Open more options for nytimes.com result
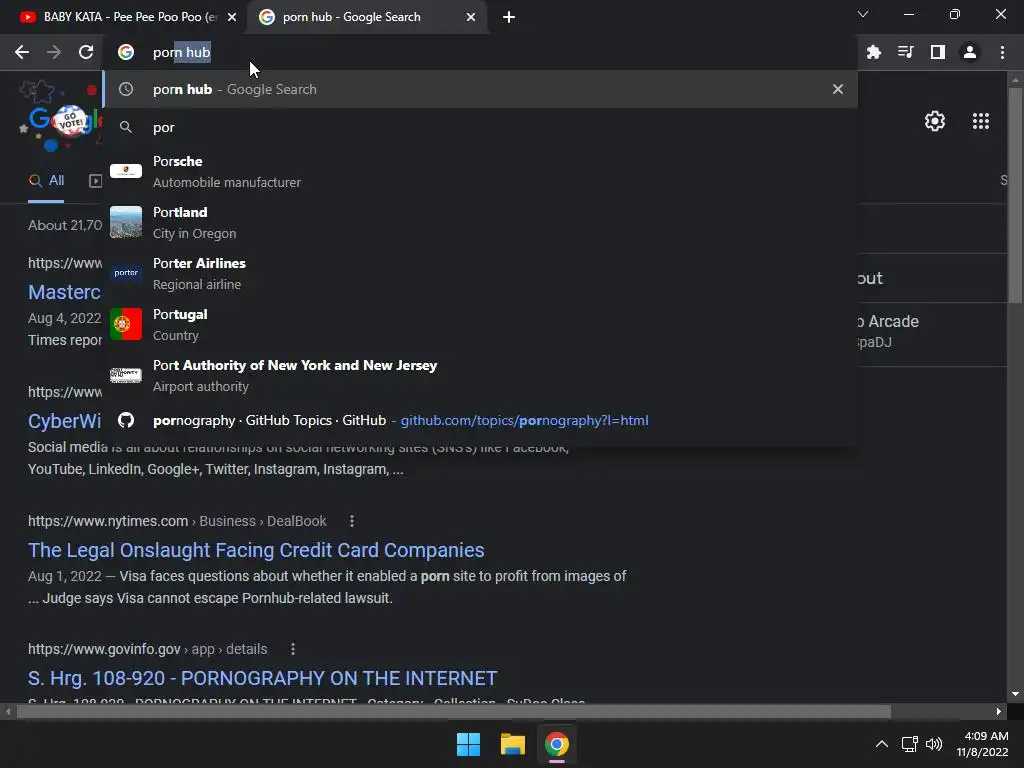 point(351,521)
